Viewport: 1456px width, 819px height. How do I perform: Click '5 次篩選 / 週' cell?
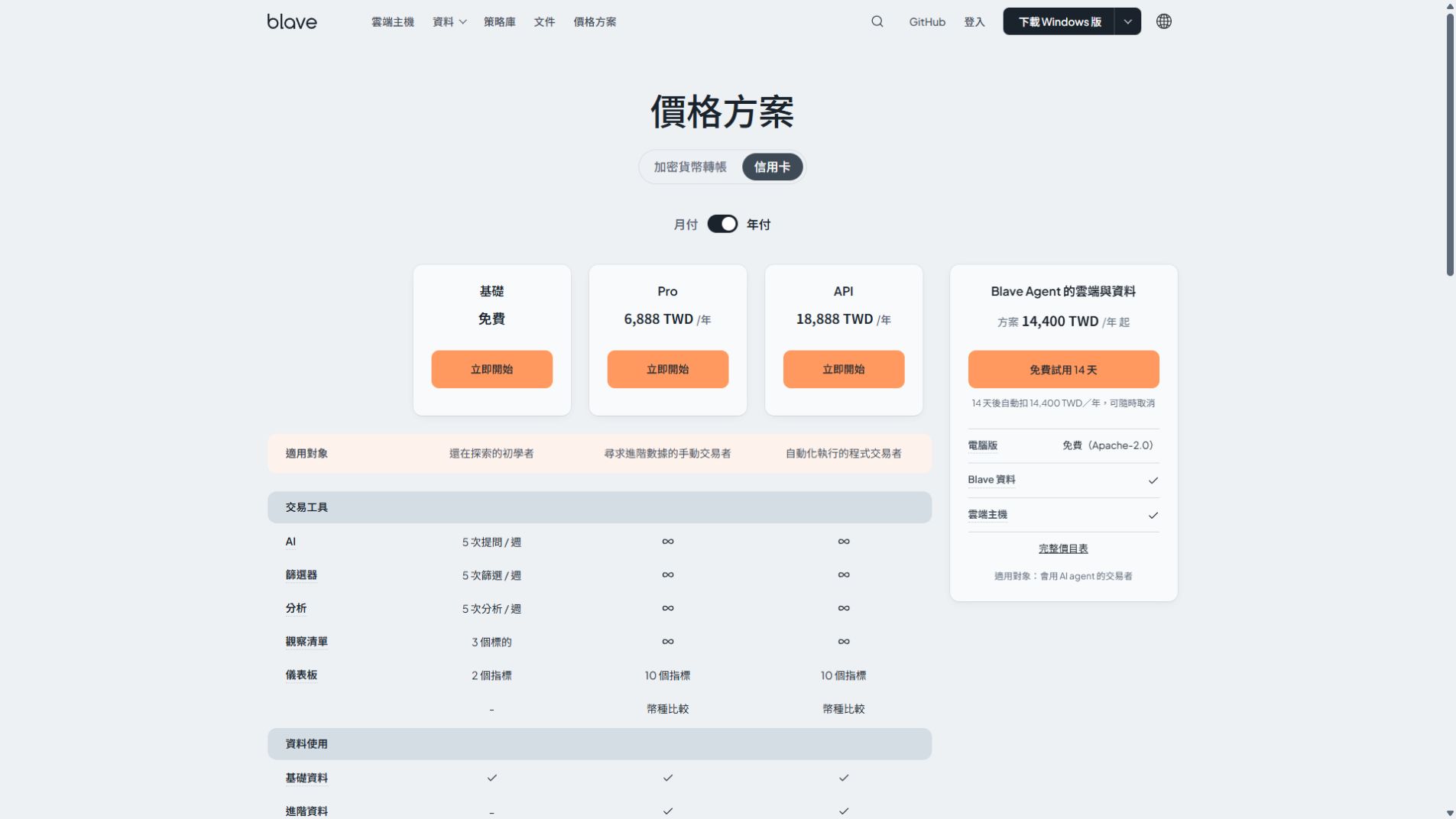pos(491,575)
